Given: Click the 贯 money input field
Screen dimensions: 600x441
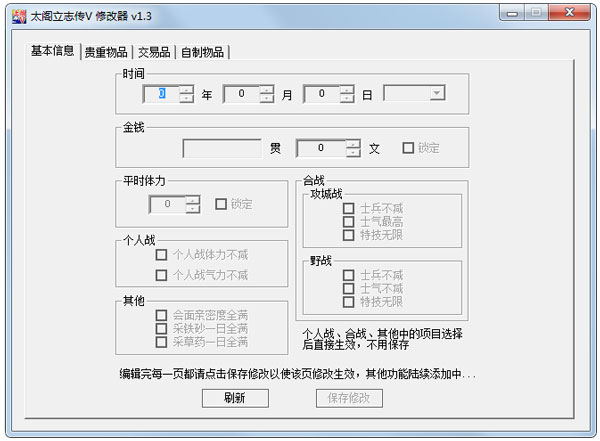Looking at the screenshot, I should click(x=222, y=148).
